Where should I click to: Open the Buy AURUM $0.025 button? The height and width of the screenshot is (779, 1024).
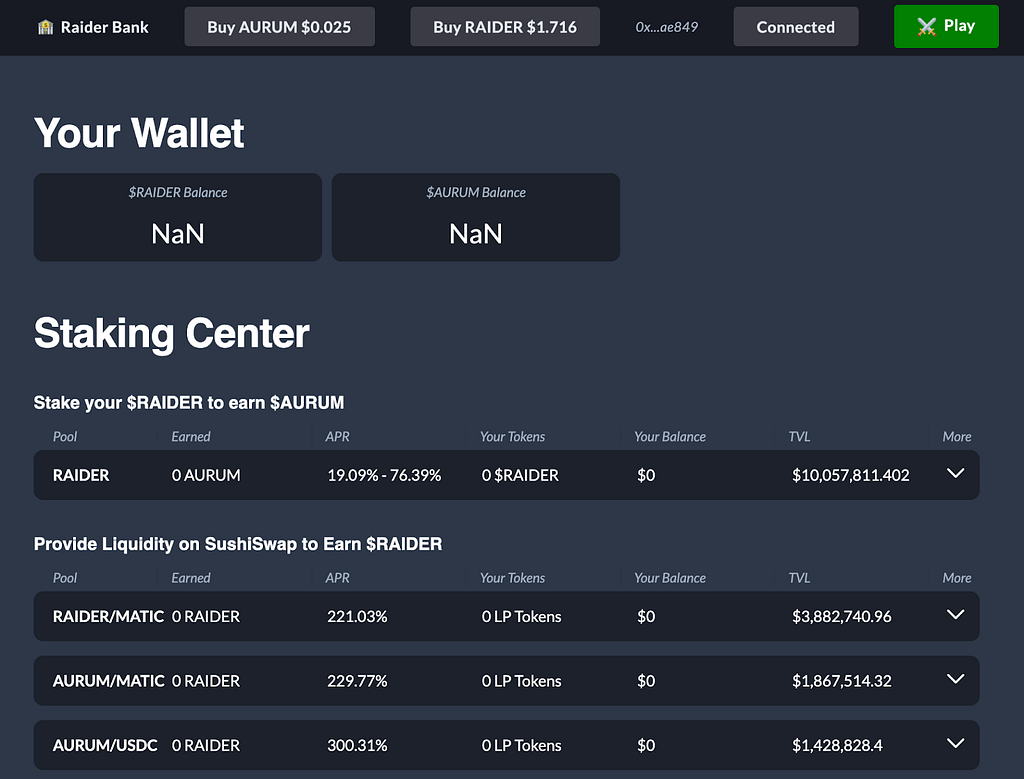[280, 27]
